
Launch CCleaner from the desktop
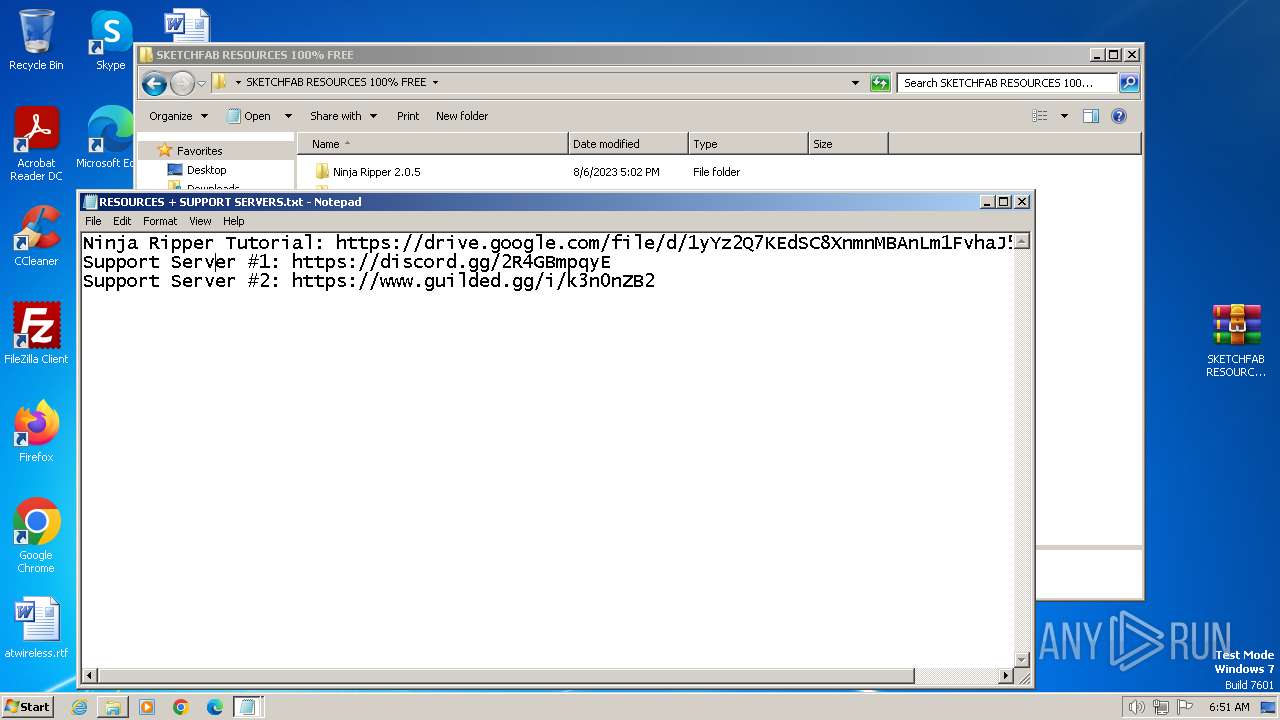[36, 236]
